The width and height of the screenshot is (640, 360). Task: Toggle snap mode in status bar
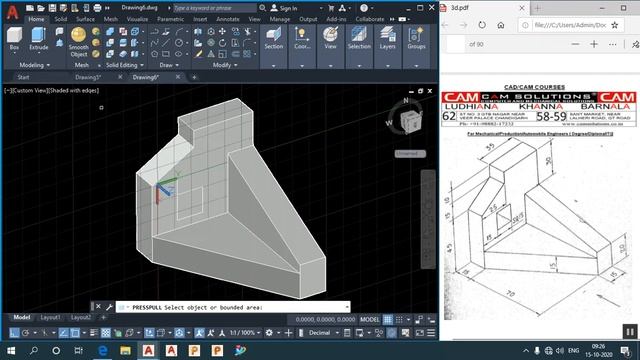click(399, 320)
